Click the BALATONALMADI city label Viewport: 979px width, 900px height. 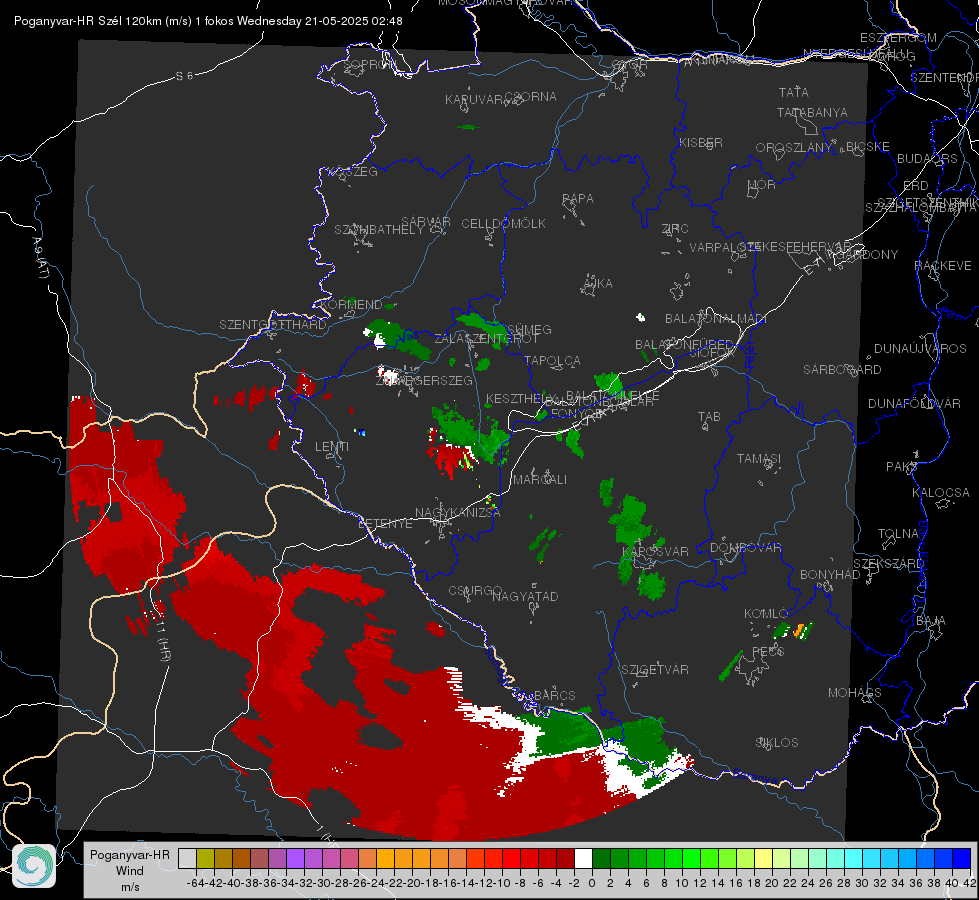click(716, 319)
